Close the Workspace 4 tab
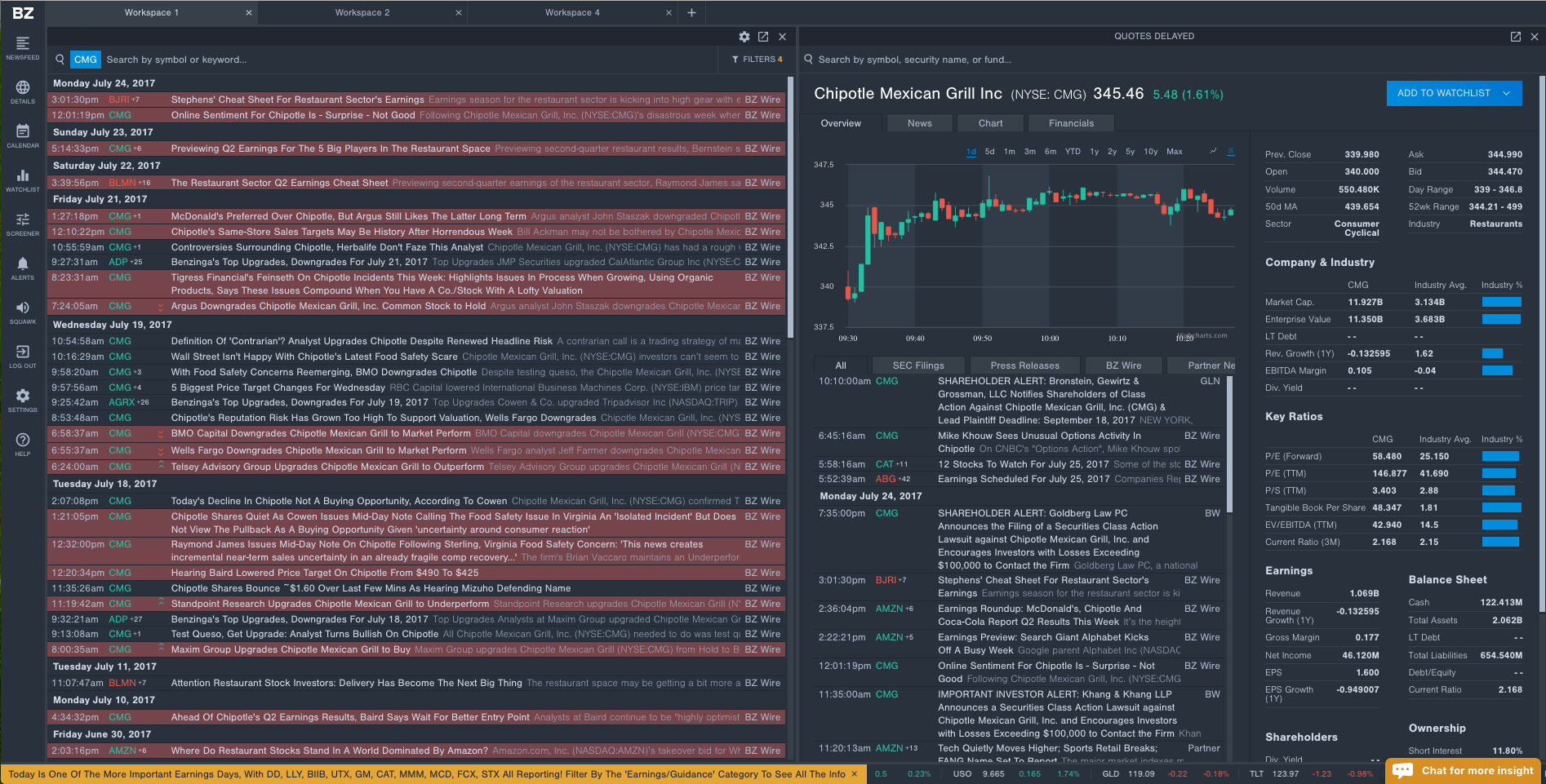Screen dimensions: 1546x784 (x=669, y=12)
